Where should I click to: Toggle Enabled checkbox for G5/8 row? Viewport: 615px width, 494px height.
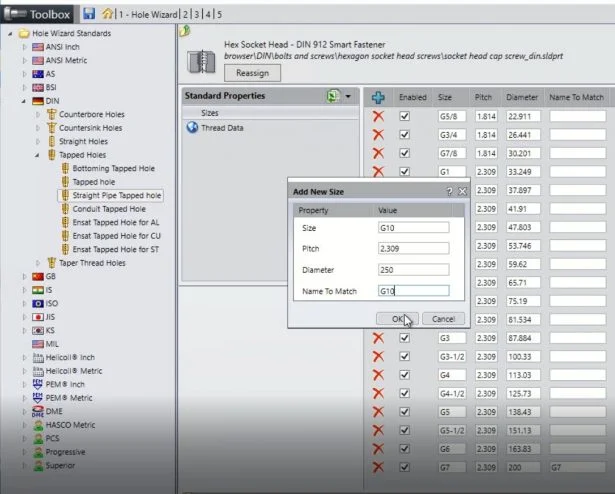405,117
